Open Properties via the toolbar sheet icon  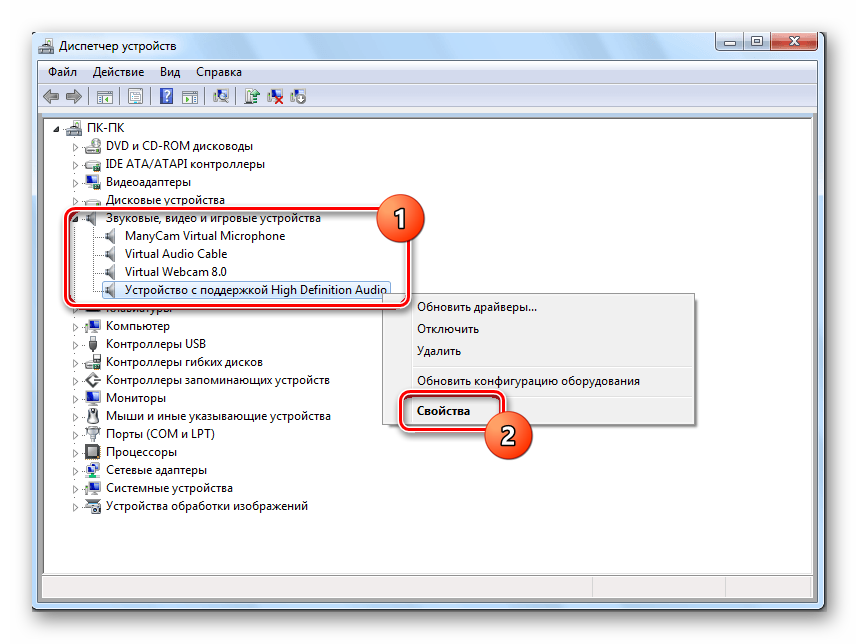pos(135,97)
